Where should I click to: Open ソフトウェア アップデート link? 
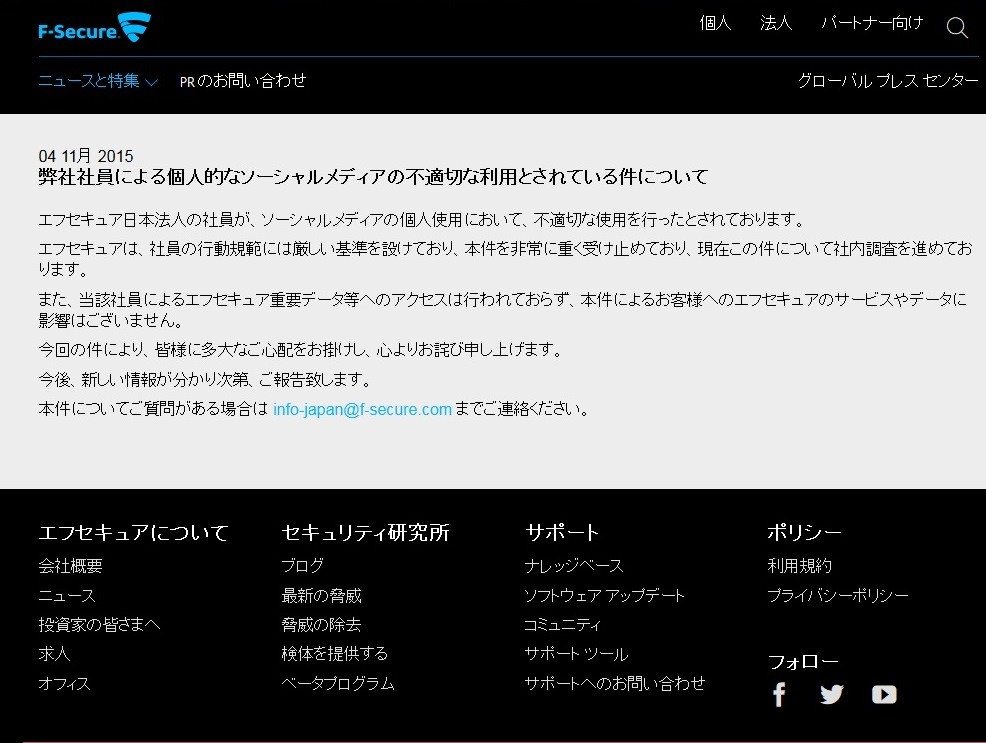pos(604,595)
